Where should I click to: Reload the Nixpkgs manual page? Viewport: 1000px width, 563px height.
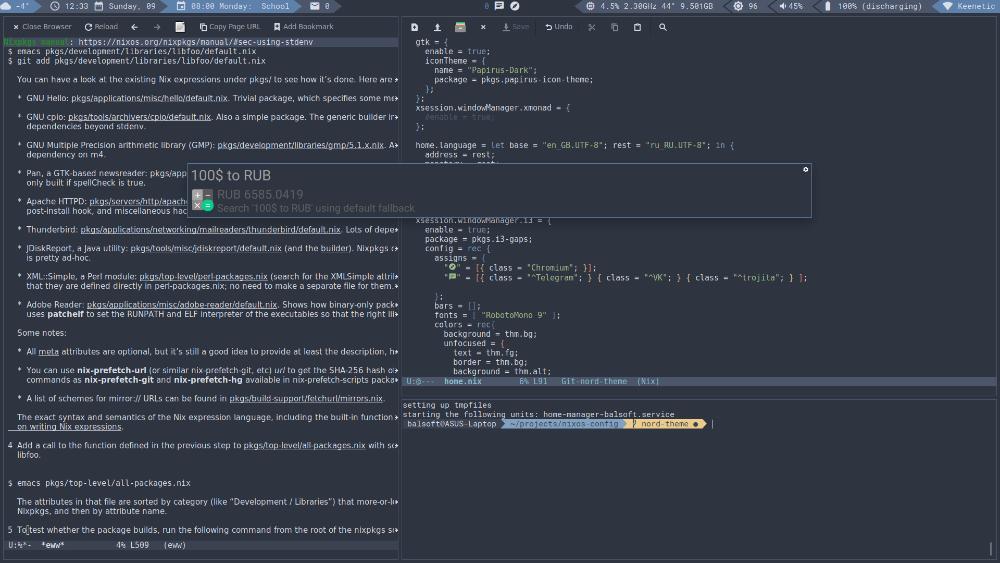(x=101, y=27)
